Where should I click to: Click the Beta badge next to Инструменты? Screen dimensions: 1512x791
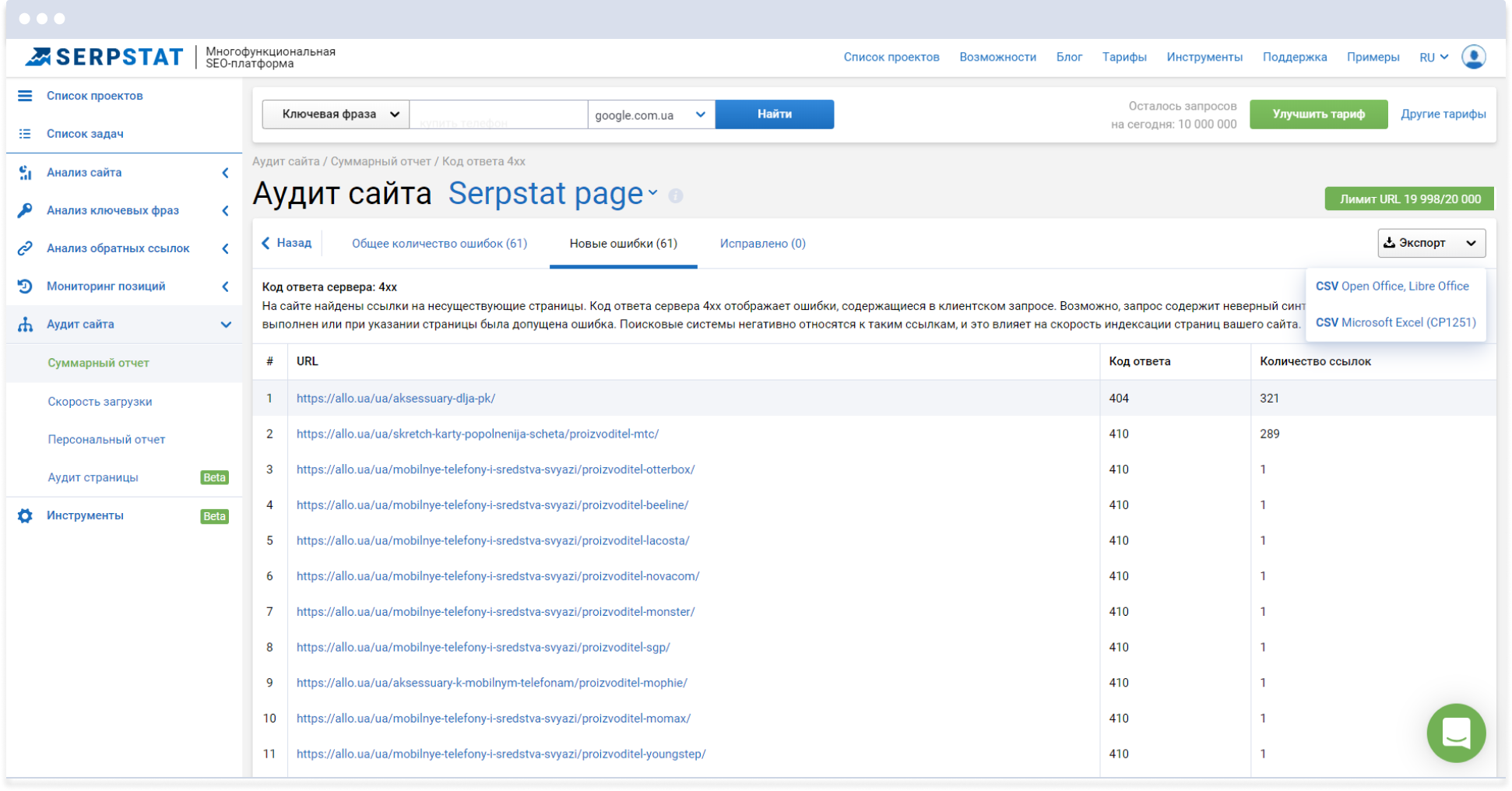(x=214, y=516)
